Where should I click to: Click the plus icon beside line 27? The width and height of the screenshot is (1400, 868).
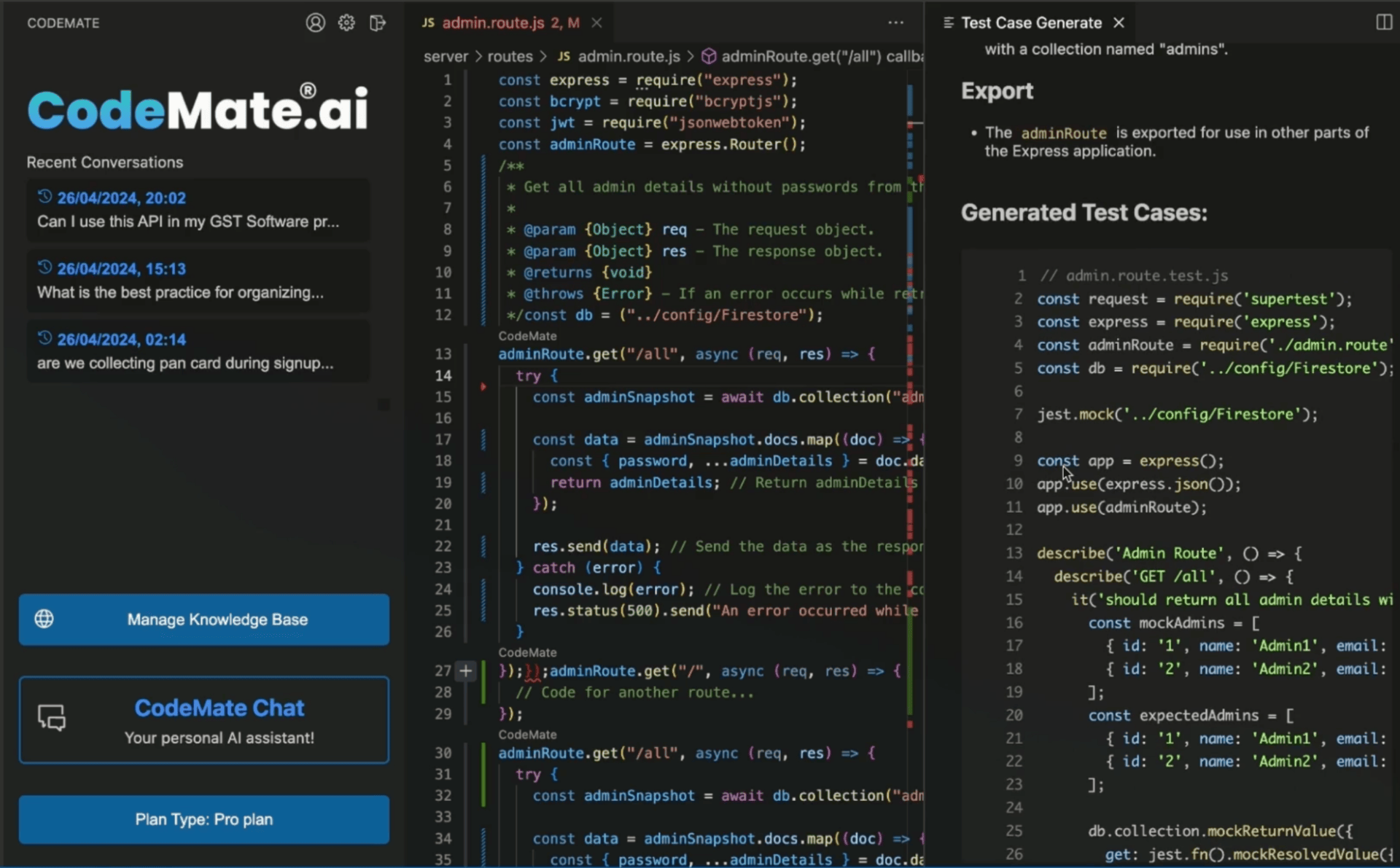coord(465,670)
